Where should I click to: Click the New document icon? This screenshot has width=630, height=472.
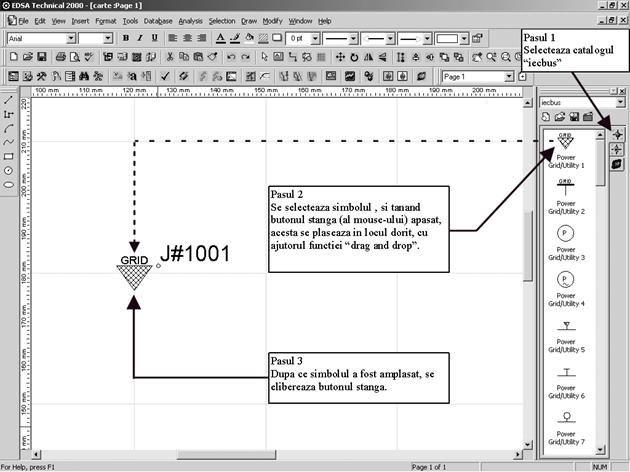12,57
